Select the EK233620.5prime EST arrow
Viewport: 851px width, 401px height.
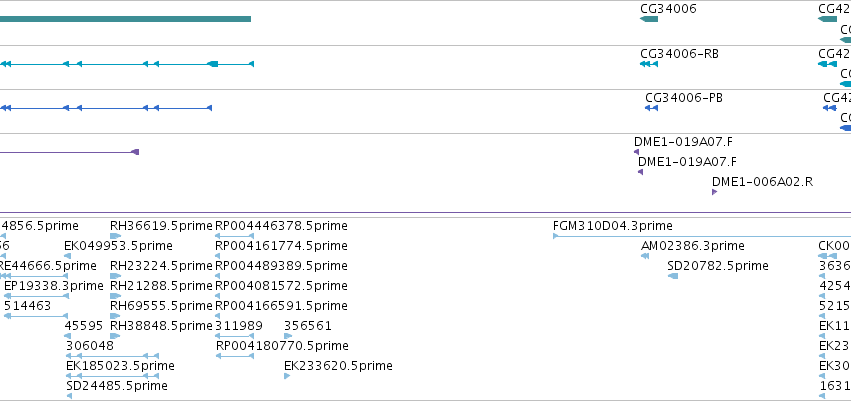click(287, 376)
